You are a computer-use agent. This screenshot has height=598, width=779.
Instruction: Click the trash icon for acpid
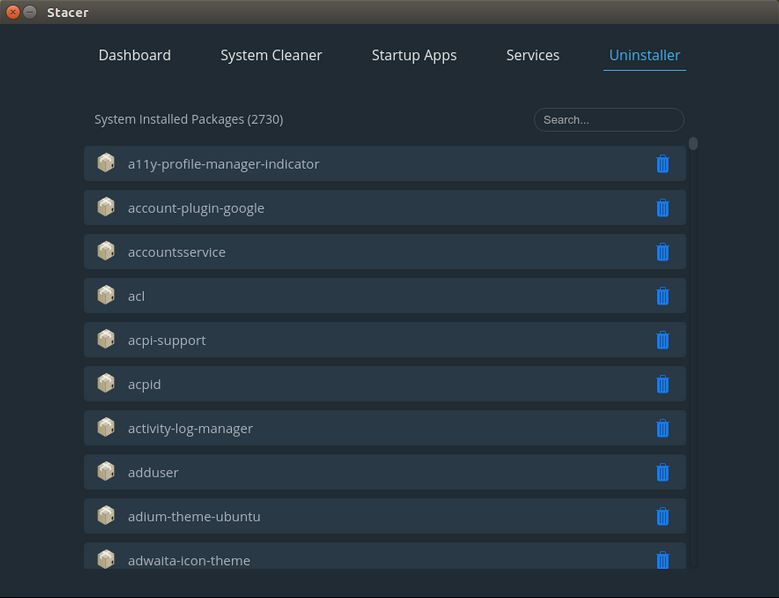pyautogui.click(x=663, y=384)
